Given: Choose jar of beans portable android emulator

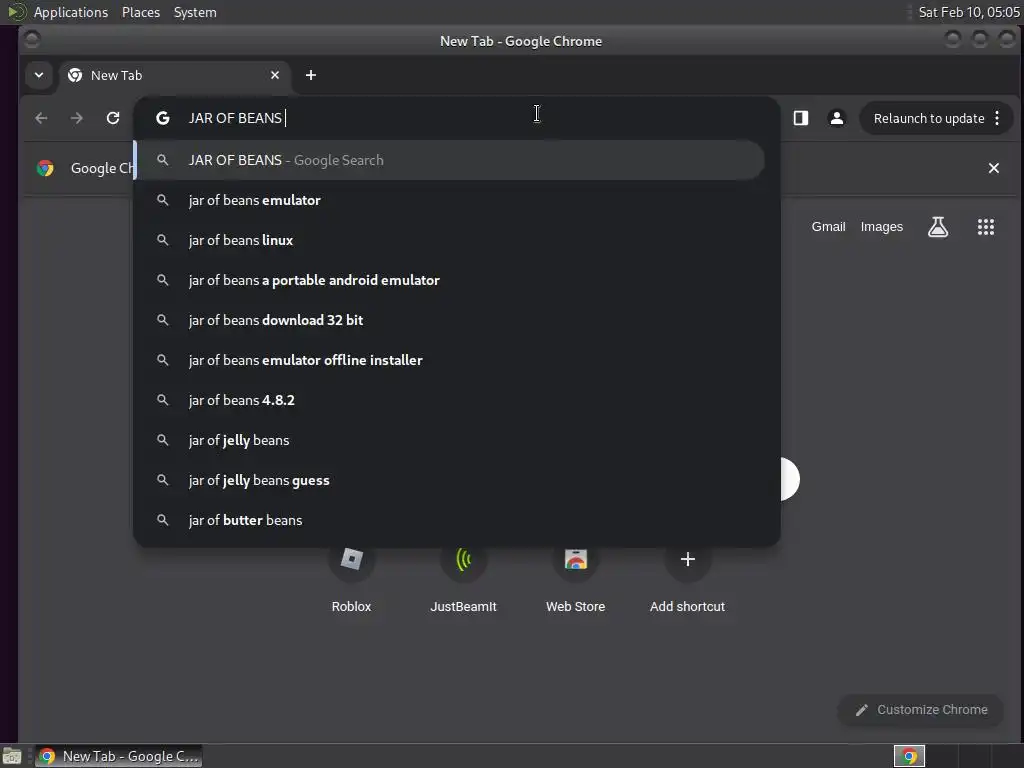Looking at the screenshot, I should tap(449, 280).
